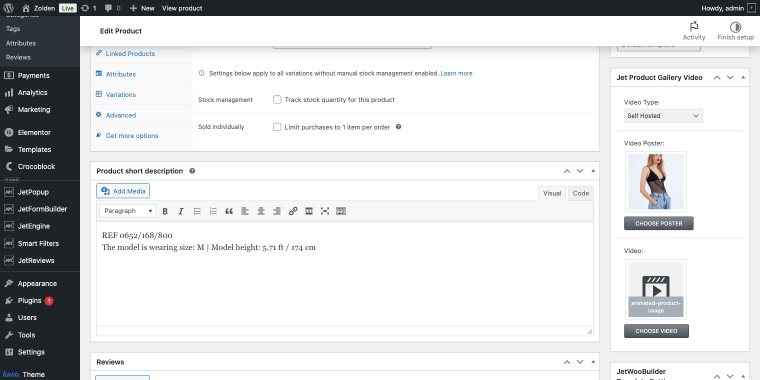This screenshot has height=380, width=760.
Task: Open the Activity panel flag icon
Action: [694, 27]
